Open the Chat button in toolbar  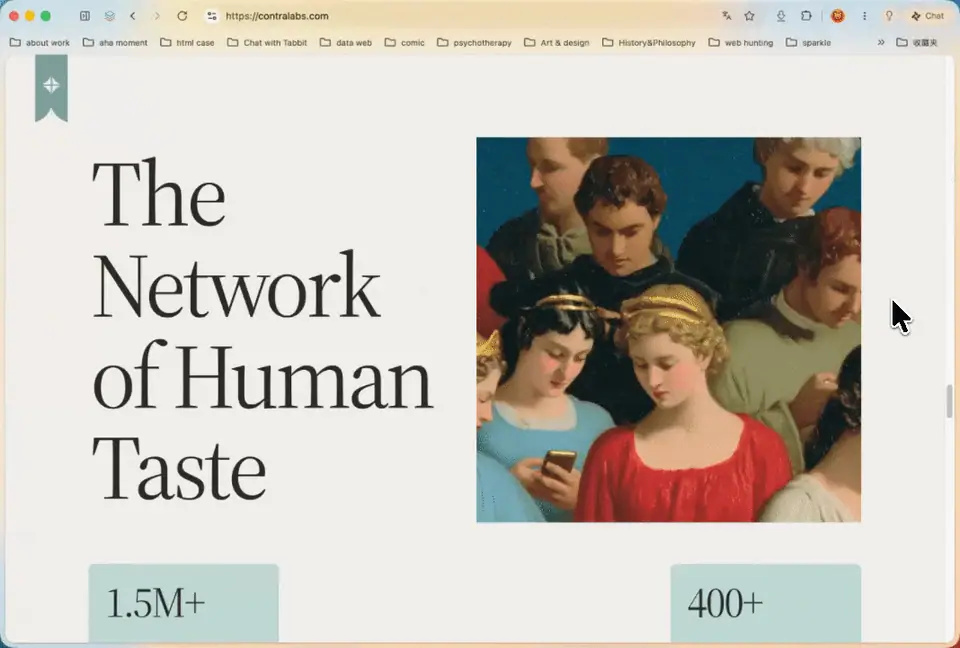coord(928,16)
